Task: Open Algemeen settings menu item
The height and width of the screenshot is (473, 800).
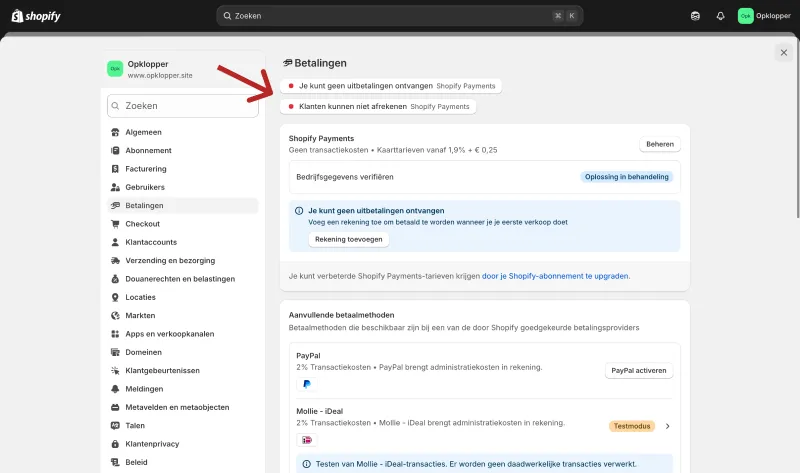Action: click(x=183, y=132)
